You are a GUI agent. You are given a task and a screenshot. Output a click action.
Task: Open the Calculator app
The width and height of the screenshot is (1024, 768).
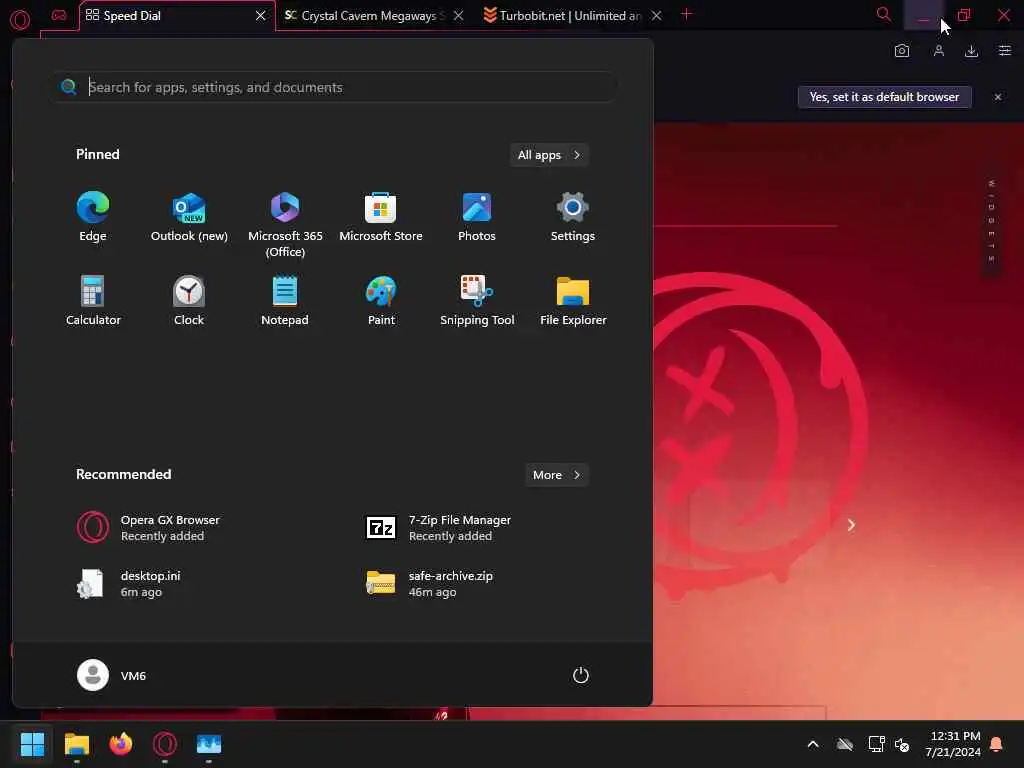(93, 301)
